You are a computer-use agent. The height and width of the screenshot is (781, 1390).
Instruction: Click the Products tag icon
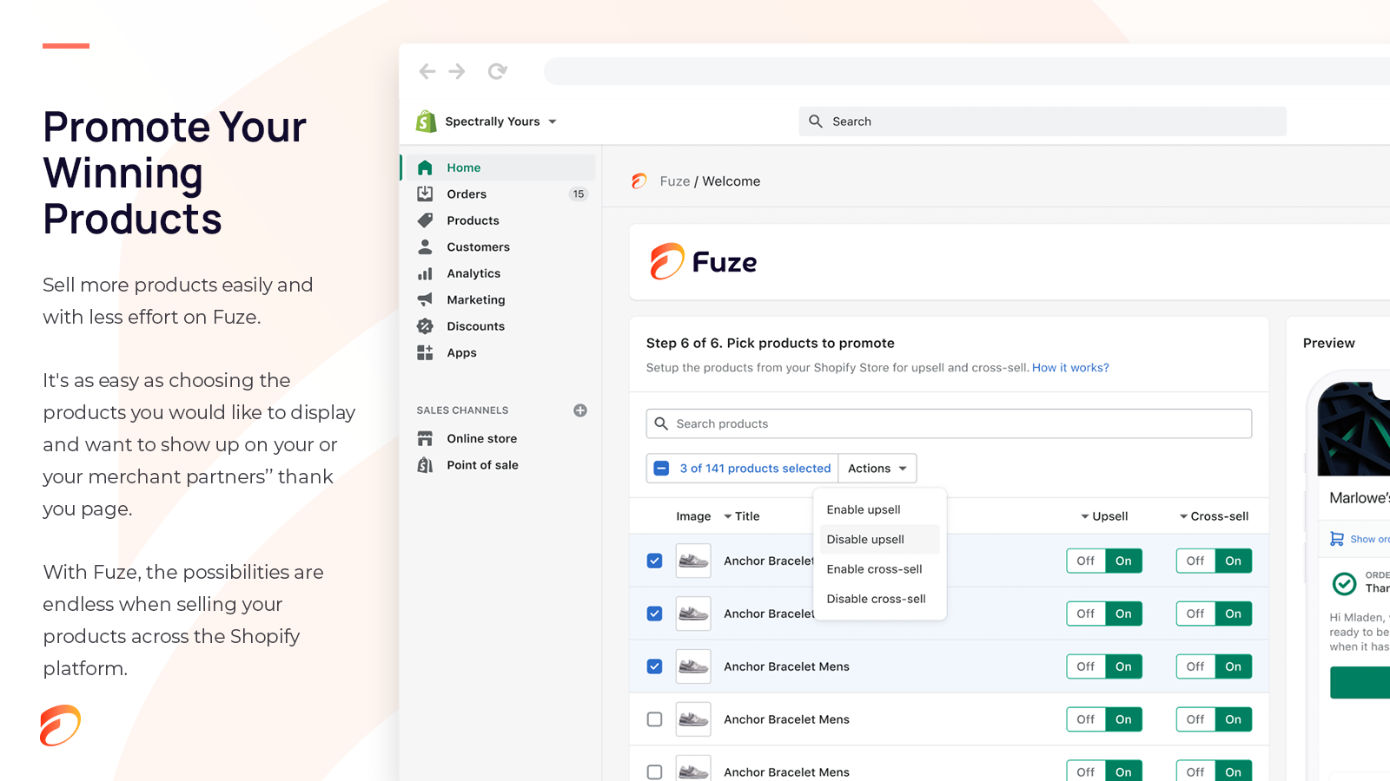point(424,220)
